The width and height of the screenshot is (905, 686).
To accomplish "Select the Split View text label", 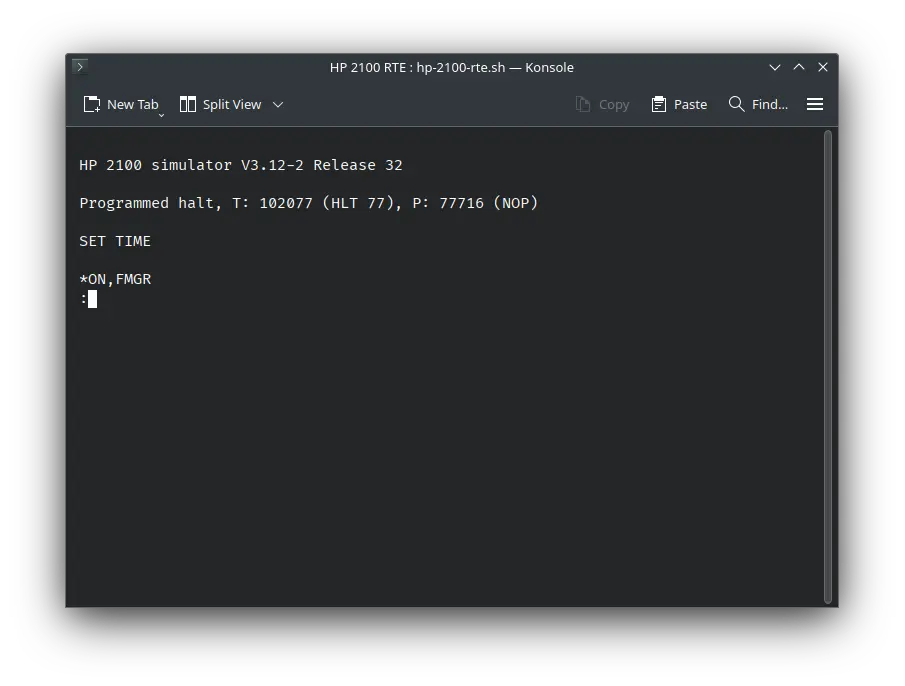I will coord(232,104).
